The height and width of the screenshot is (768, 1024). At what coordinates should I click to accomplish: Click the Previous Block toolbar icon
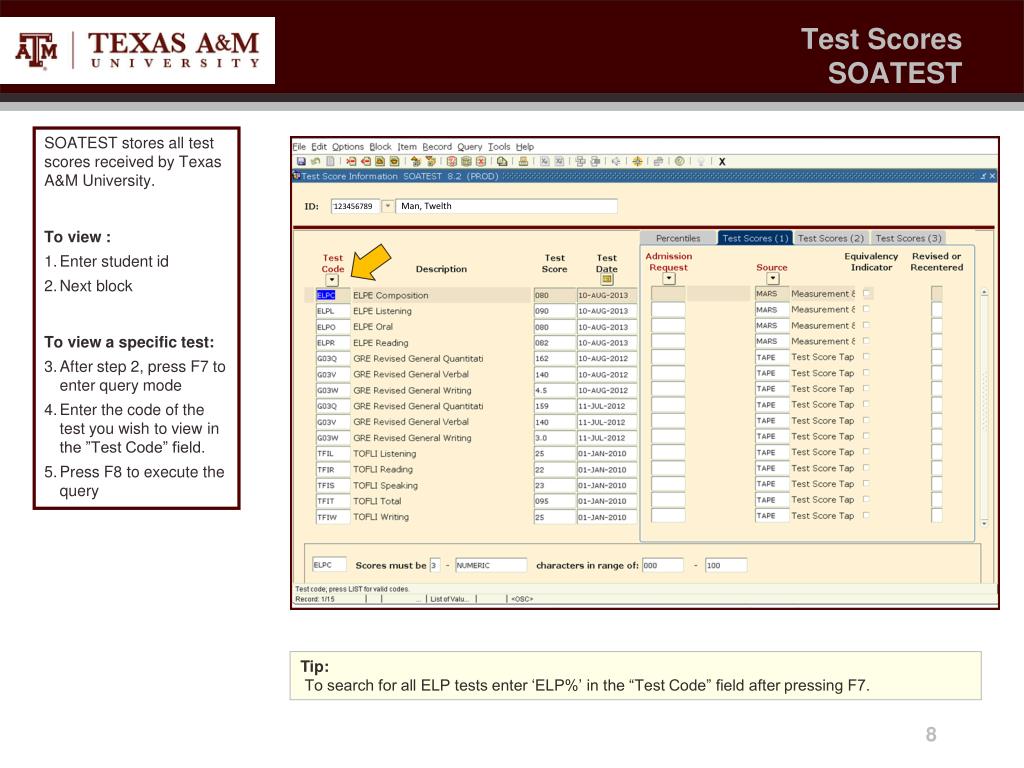(415, 161)
